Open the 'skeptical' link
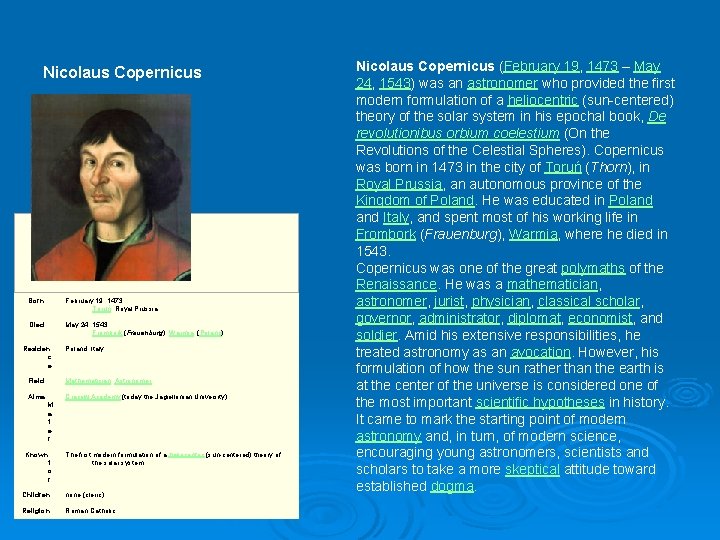This screenshot has height=540, width=720. (x=532, y=469)
